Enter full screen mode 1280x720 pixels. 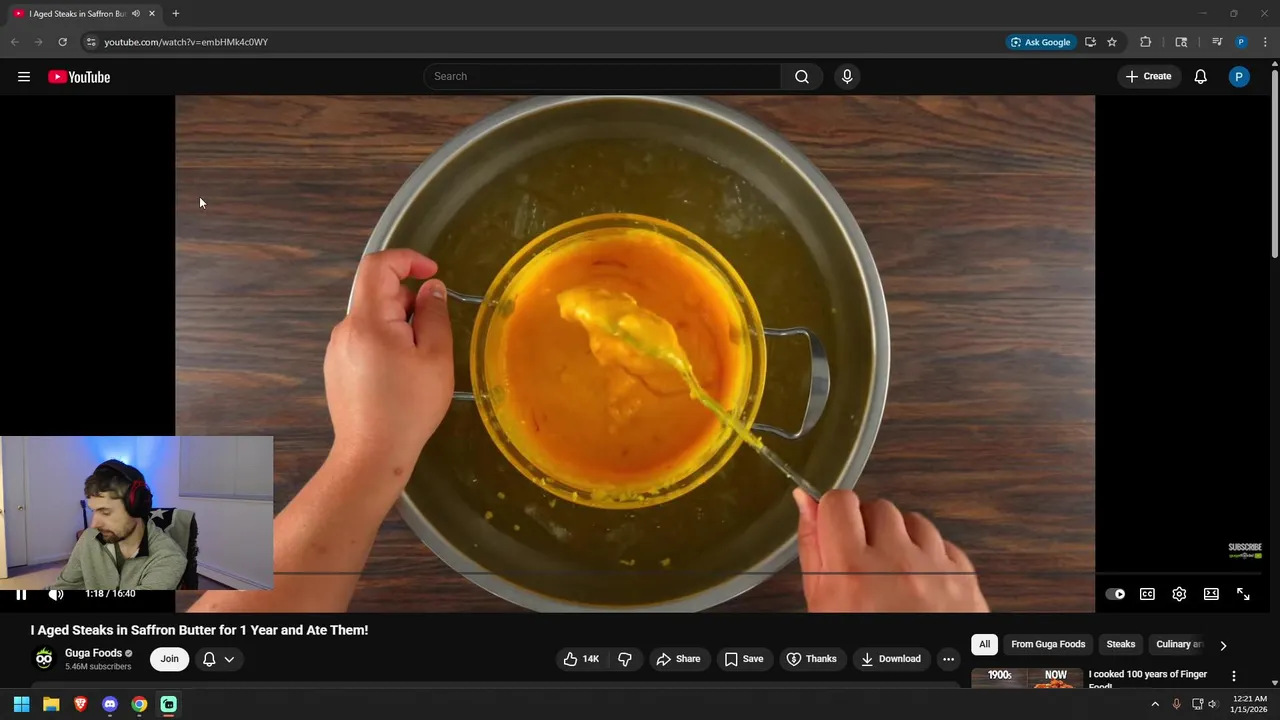1243,594
